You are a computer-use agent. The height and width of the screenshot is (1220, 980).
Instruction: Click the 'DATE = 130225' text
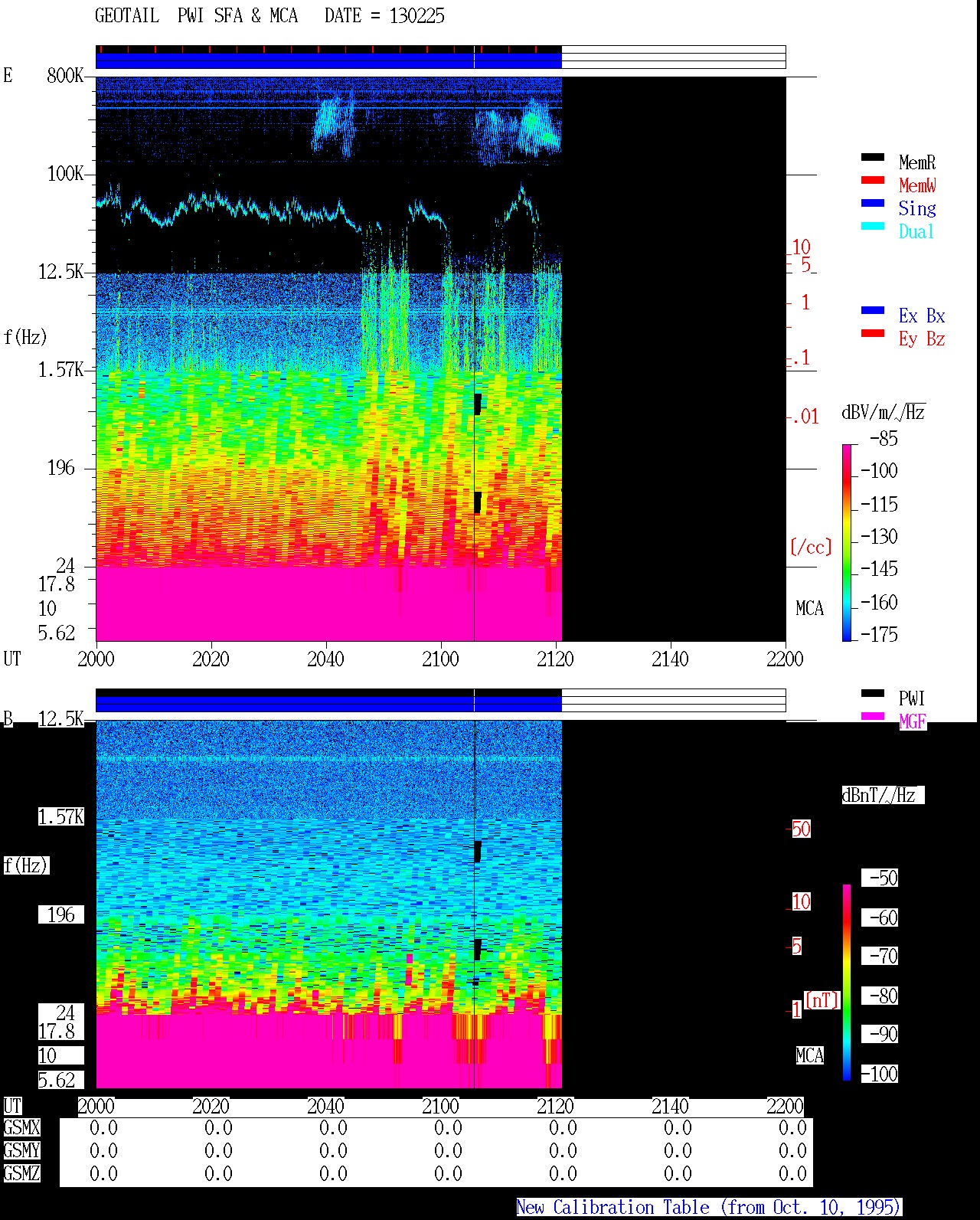(x=384, y=16)
